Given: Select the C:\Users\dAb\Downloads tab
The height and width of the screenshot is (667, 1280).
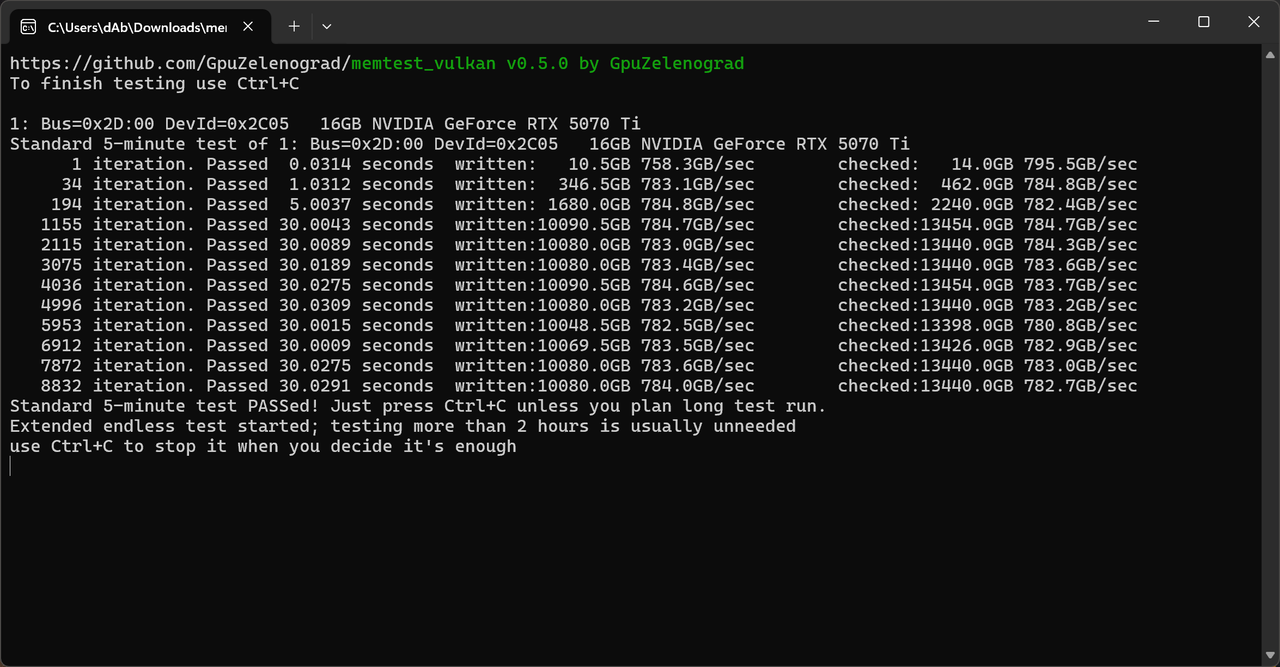Looking at the screenshot, I should point(142,26).
